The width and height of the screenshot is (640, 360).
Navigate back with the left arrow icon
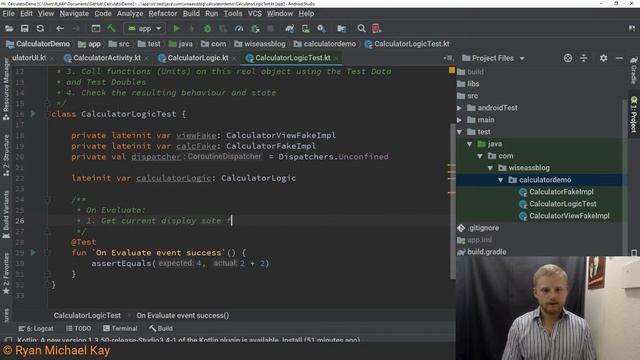coord(60,29)
